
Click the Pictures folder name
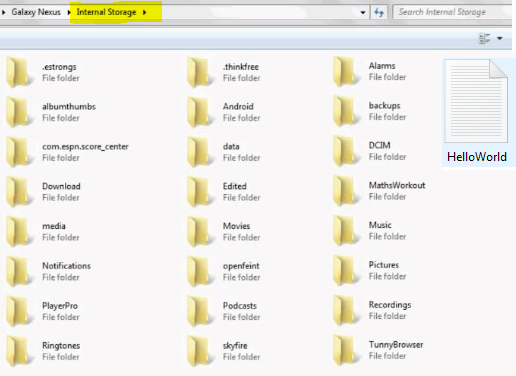(x=384, y=265)
